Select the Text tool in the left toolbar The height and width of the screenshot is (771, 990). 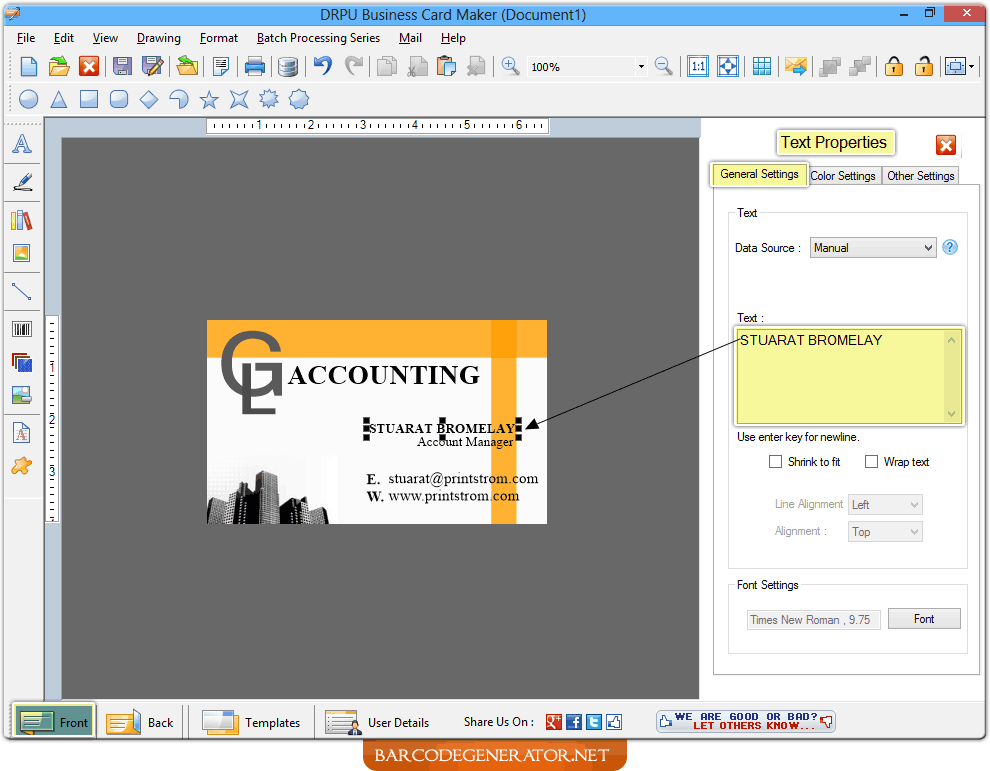[x=22, y=143]
